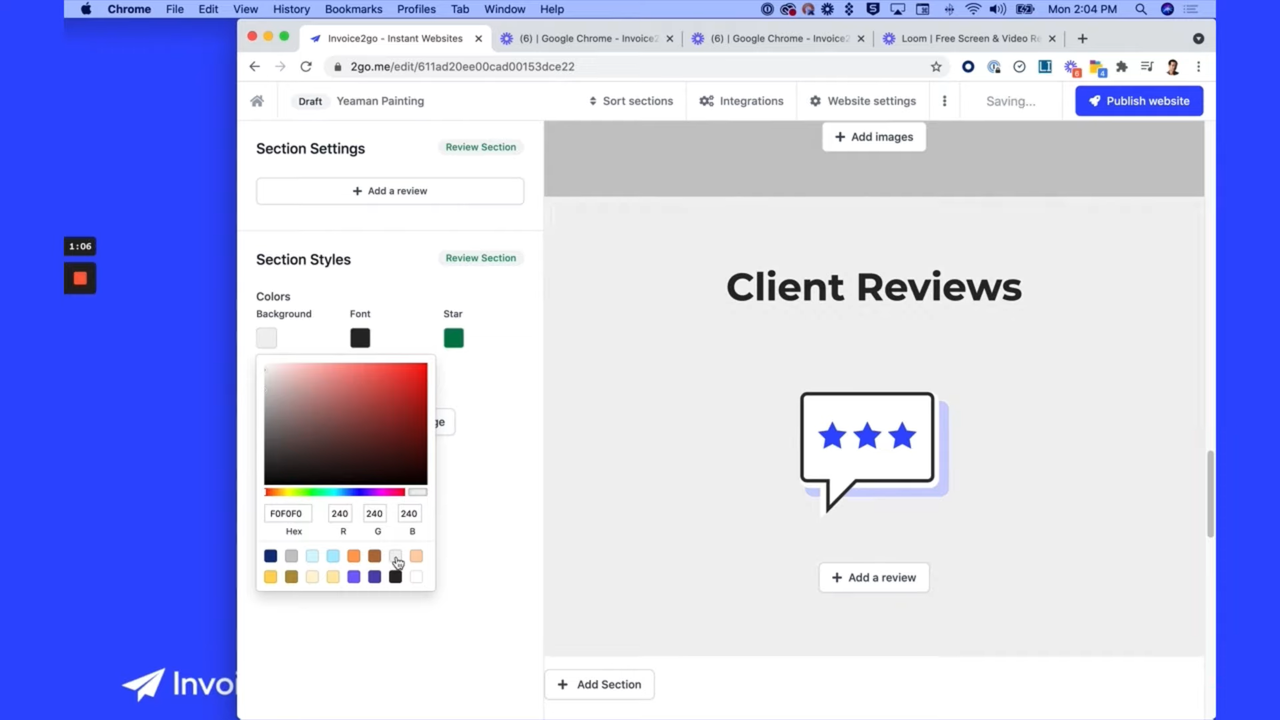This screenshot has width=1280, height=720.
Task: Open the three-dot more options menu
Action: point(944,101)
